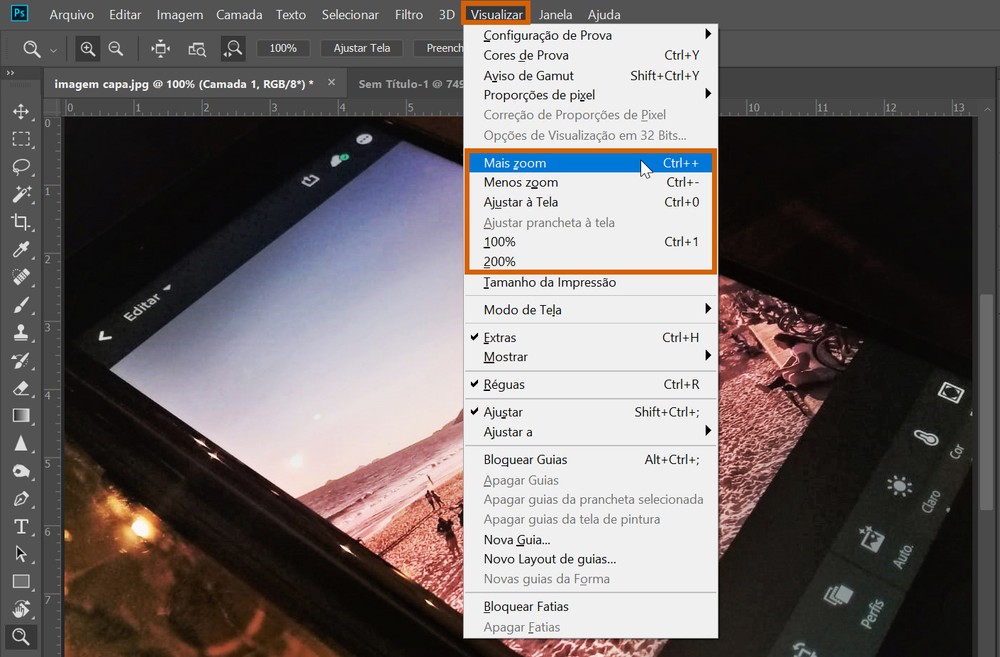
Task: Pick the Eyedropper tool
Action: pos(20,249)
